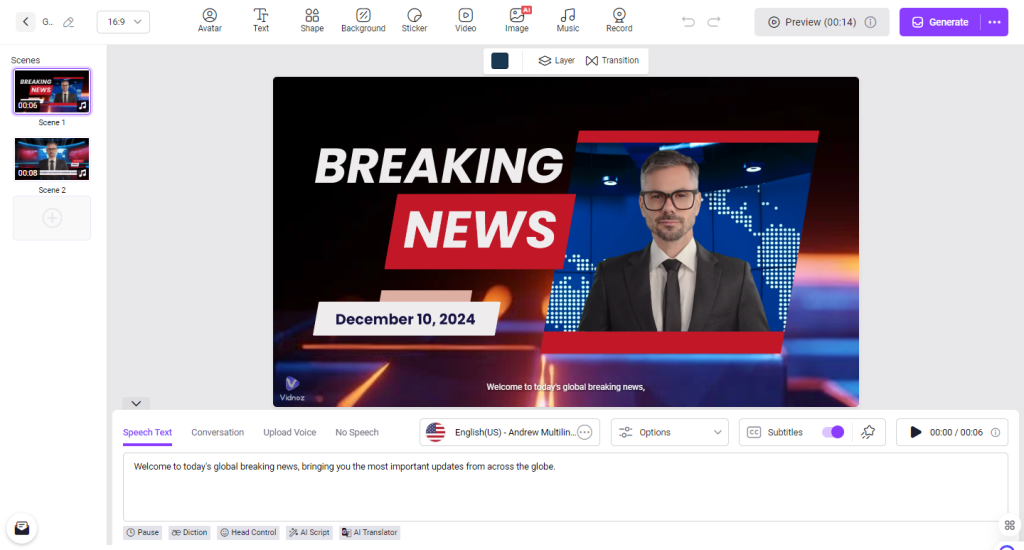Toggle the Subtitles switch off
Image resolution: width=1024 pixels, height=550 pixels.
[x=832, y=432]
